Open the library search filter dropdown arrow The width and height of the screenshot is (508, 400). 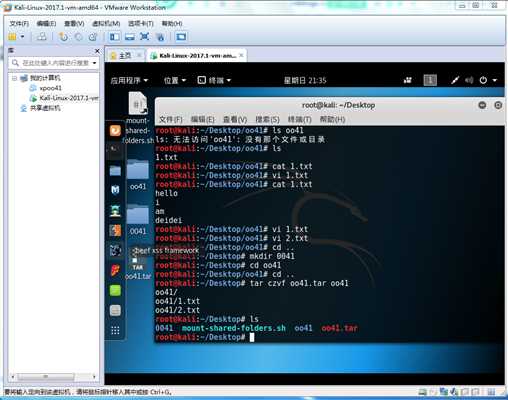click(x=95, y=63)
